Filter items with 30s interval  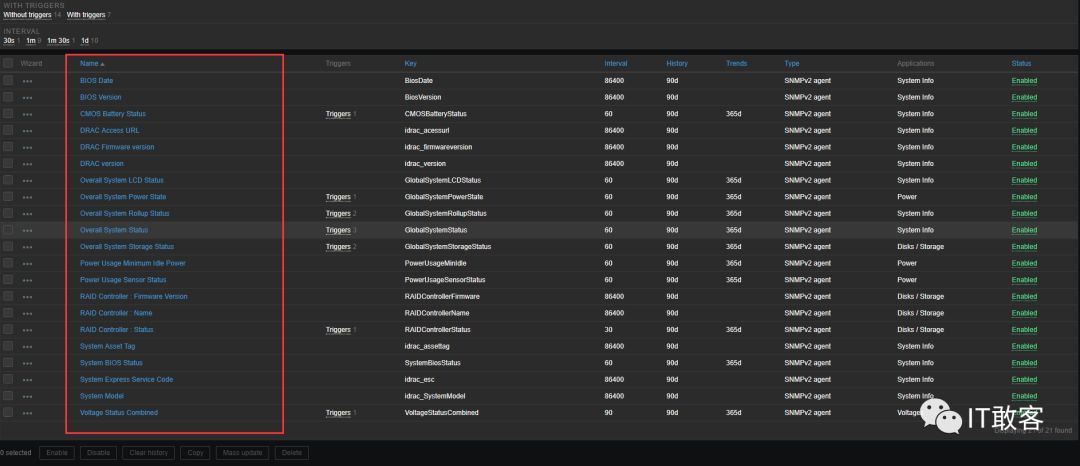[x=9, y=41]
